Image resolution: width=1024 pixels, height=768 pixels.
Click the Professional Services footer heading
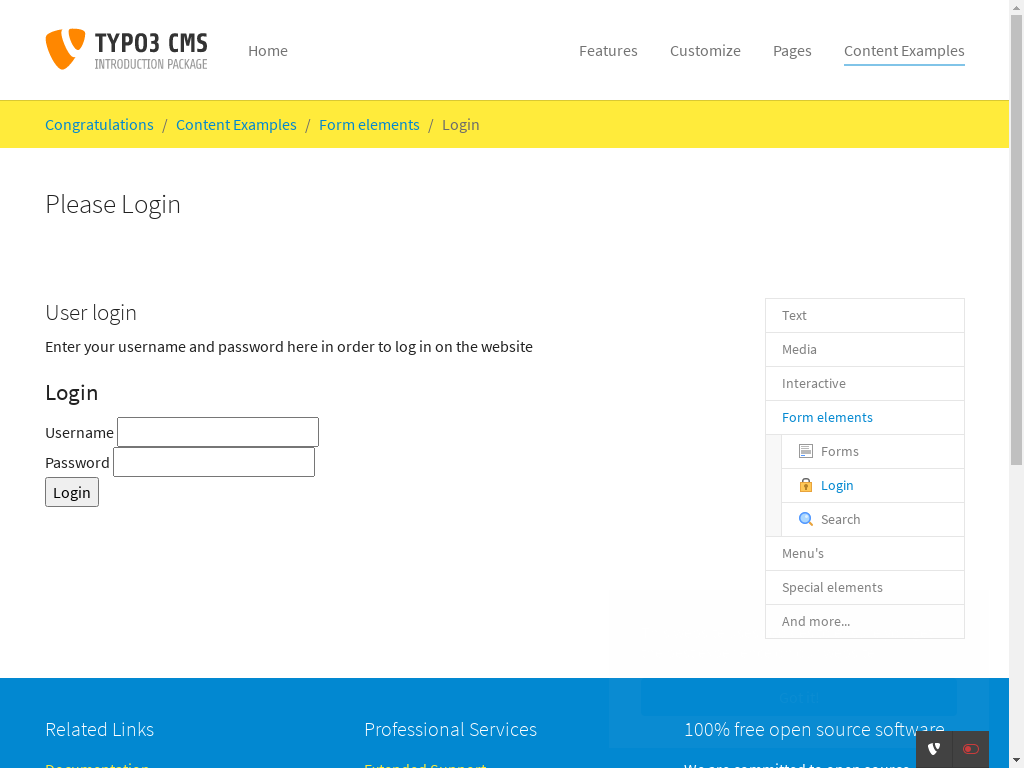tap(451, 729)
